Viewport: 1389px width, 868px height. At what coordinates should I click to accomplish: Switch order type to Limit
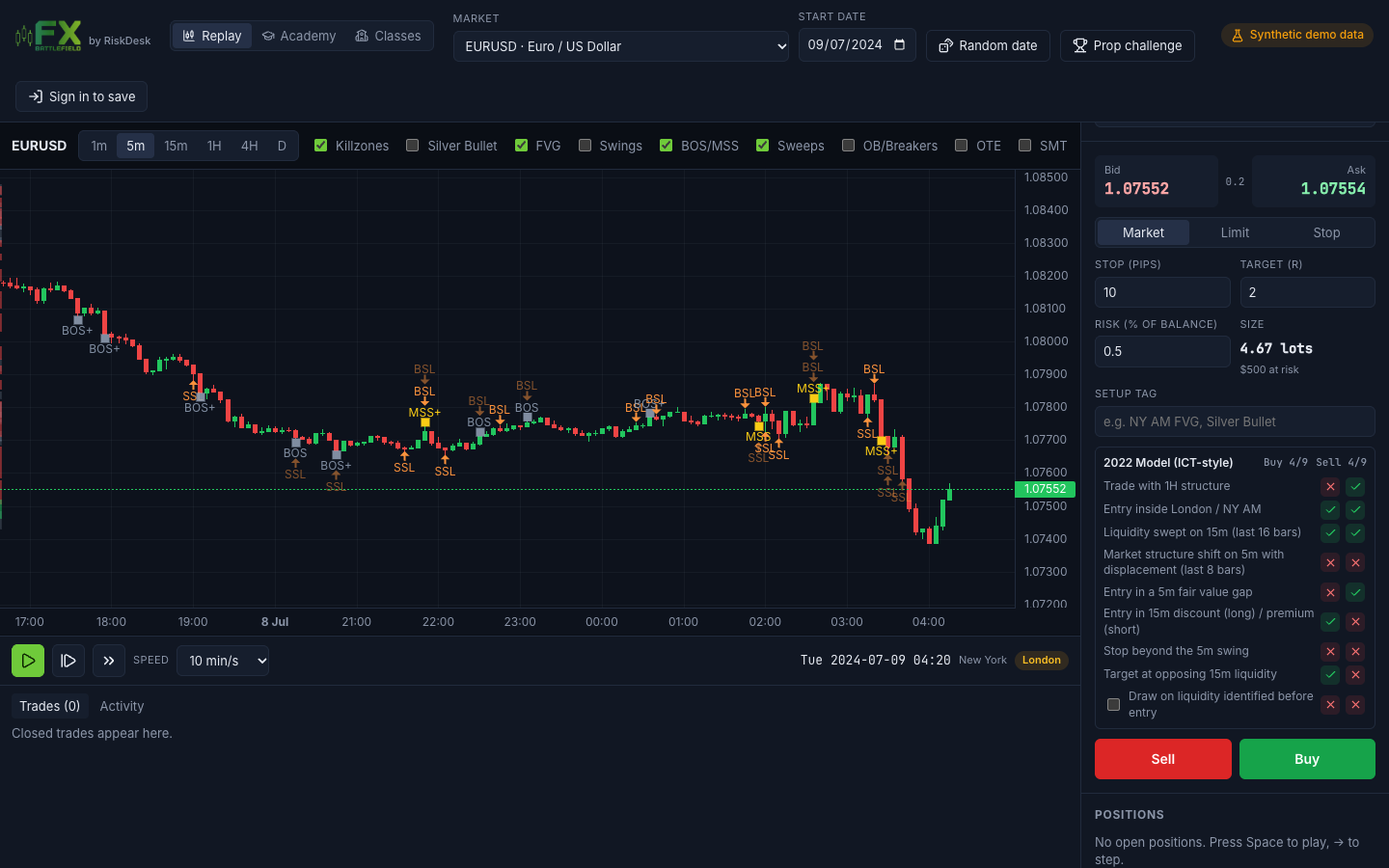click(1235, 232)
